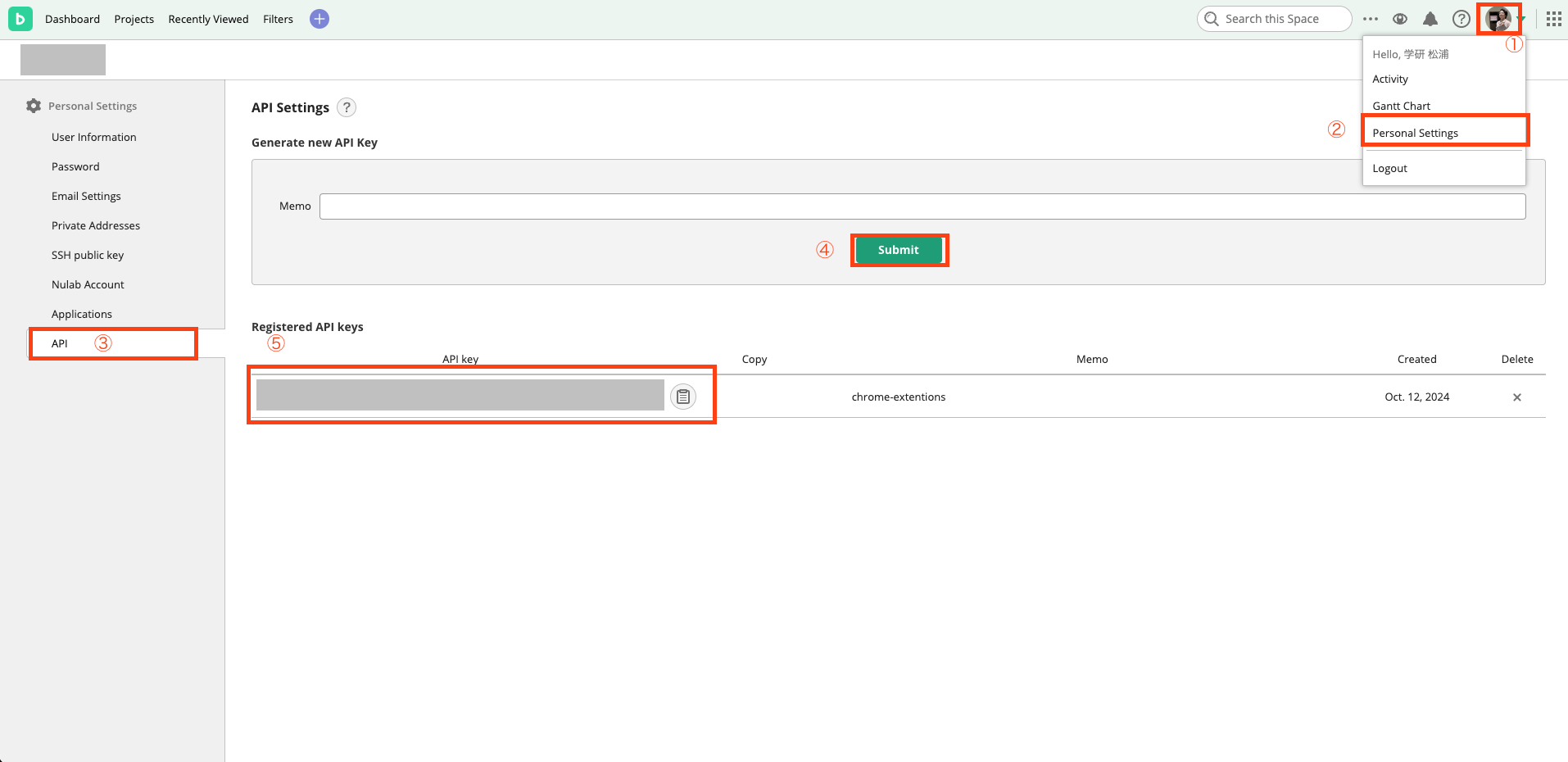Open the Filters menu
Image resolution: width=1568 pixels, height=762 pixels.
[x=278, y=19]
